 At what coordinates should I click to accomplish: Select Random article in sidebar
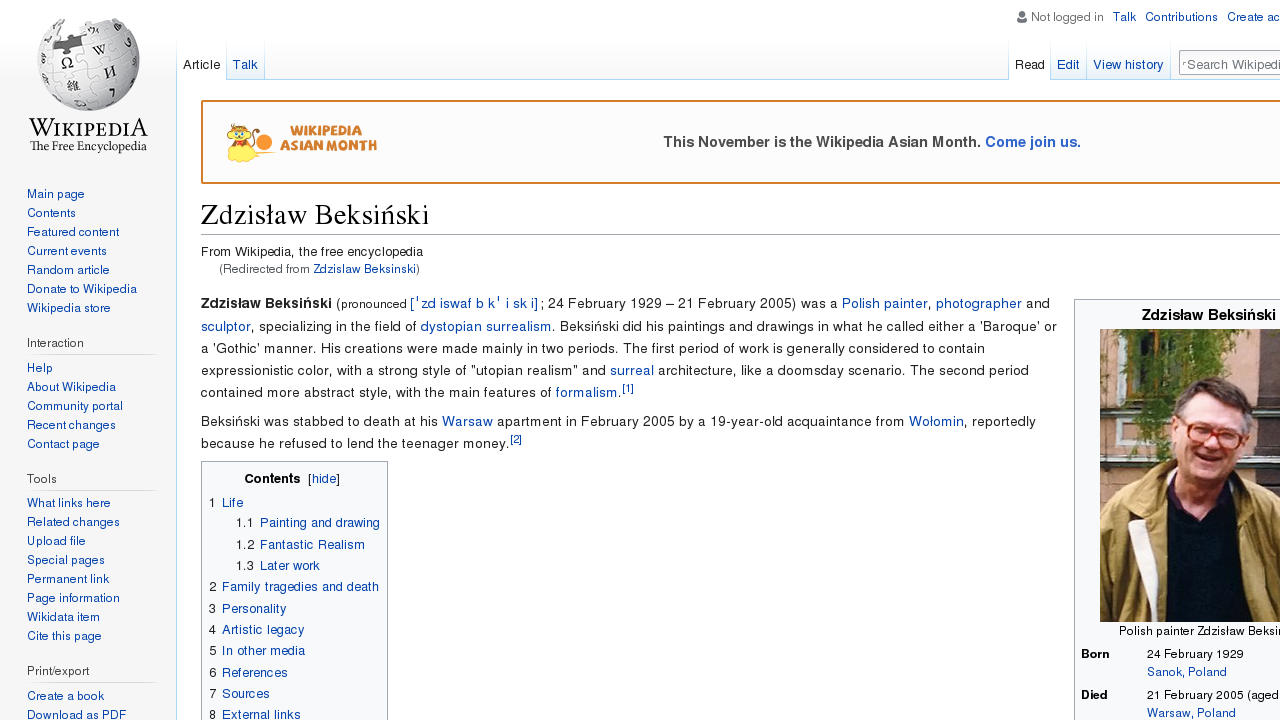point(68,270)
